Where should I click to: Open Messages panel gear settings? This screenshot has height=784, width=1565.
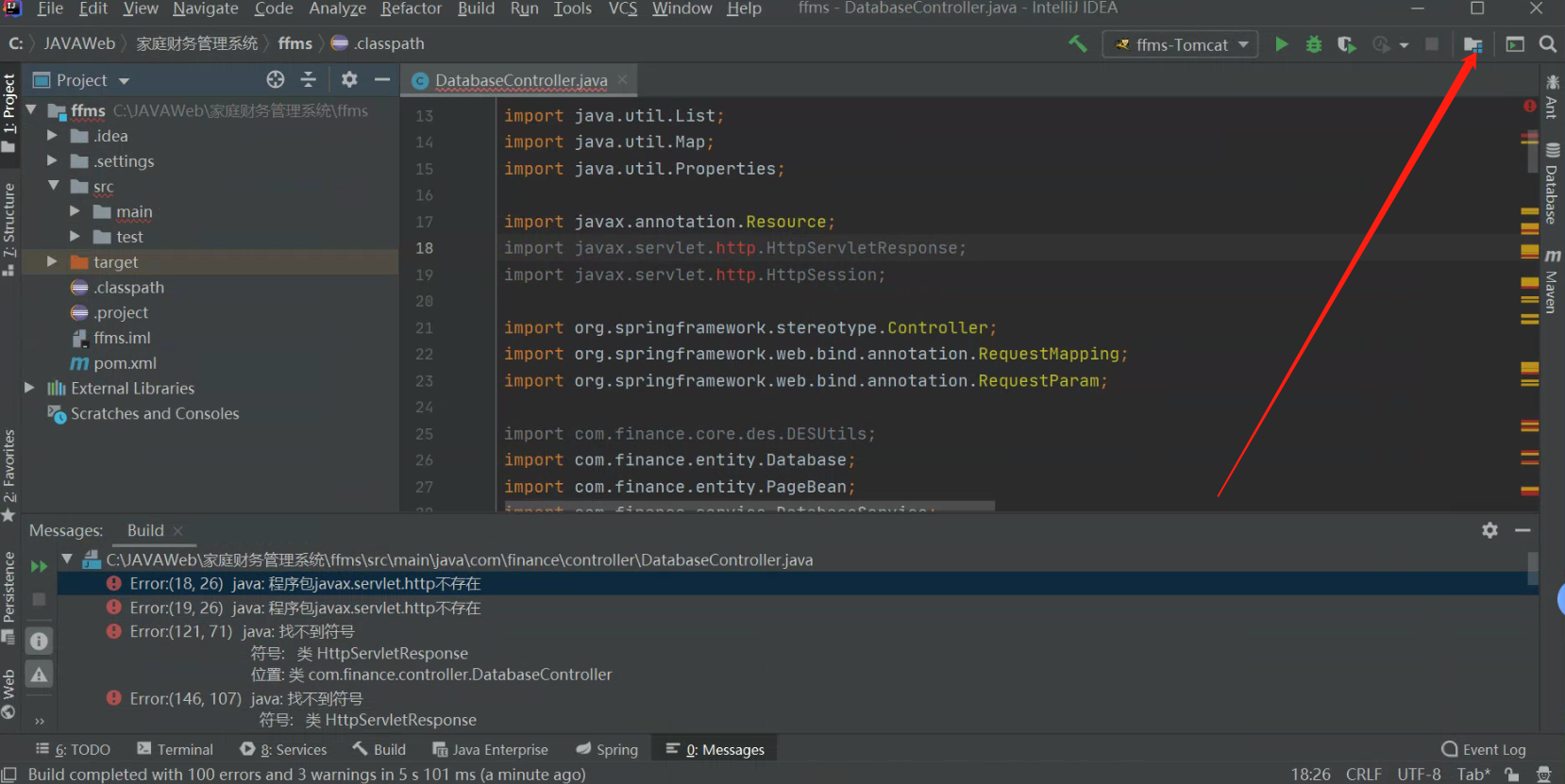pyautogui.click(x=1489, y=530)
